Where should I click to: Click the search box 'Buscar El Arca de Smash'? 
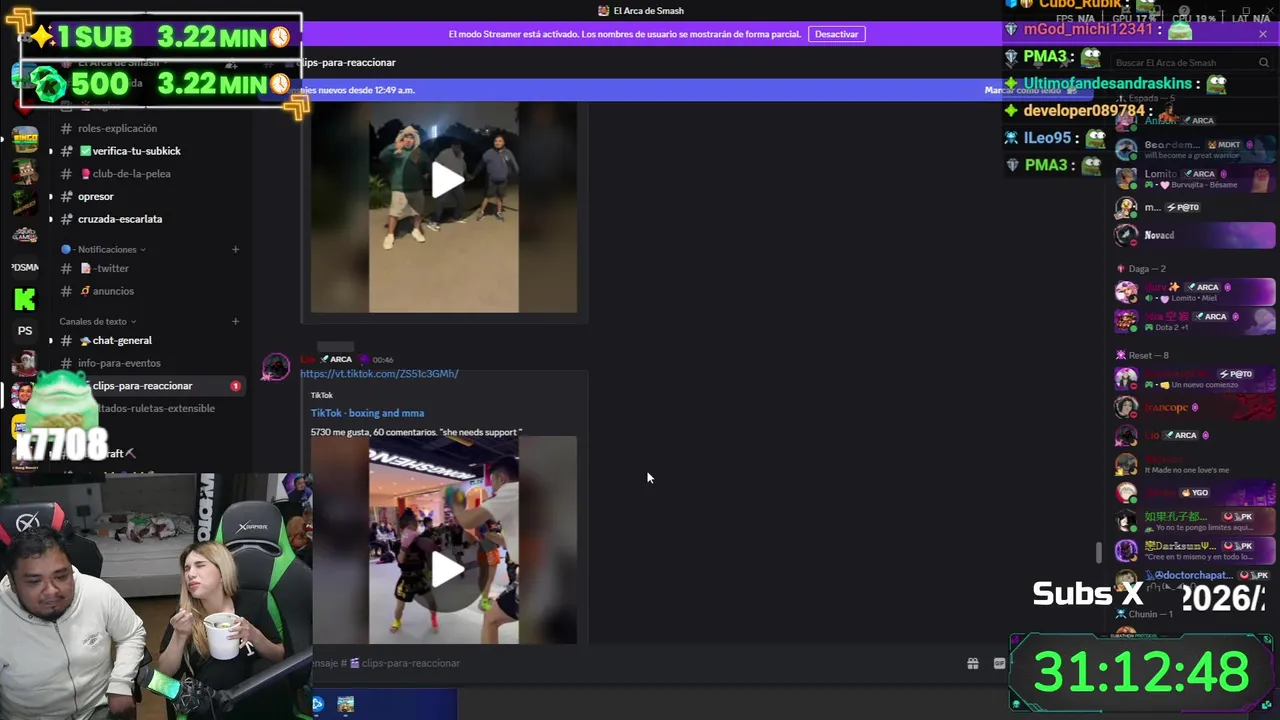click(x=1190, y=63)
